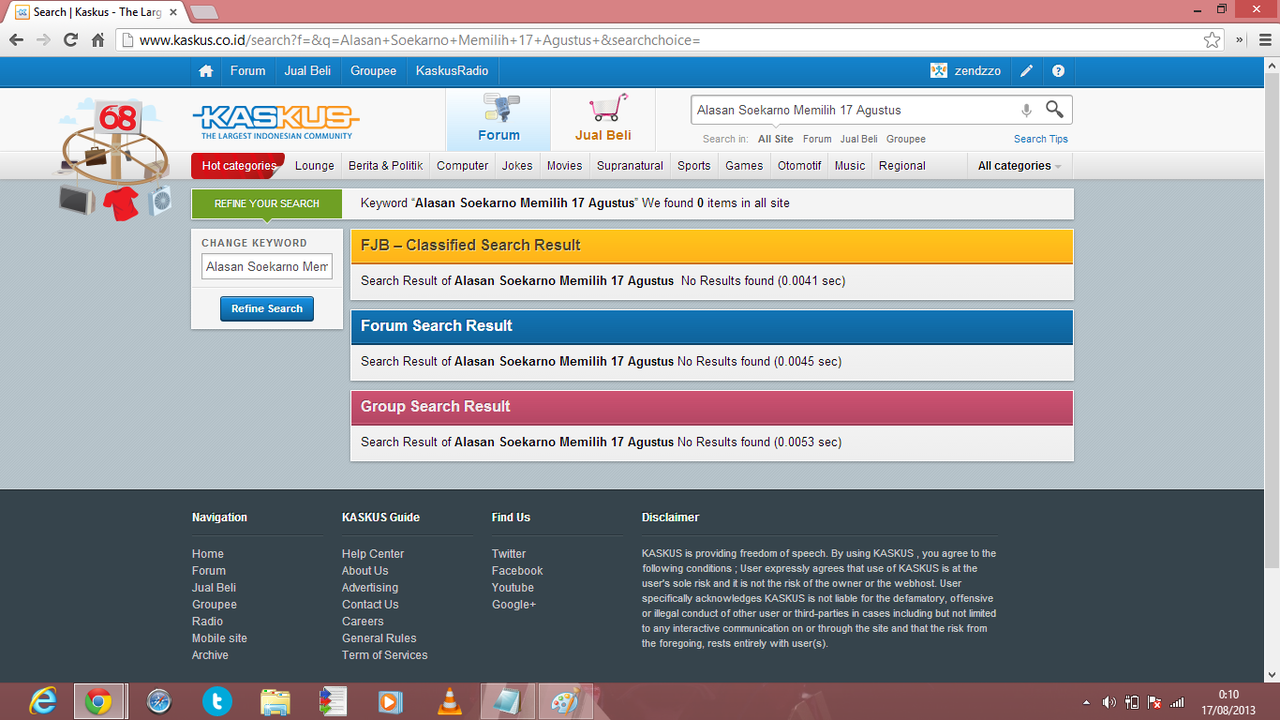The width and height of the screenshot is (1280, 720).
Task: Open the Lounge category
Action: 315,166
